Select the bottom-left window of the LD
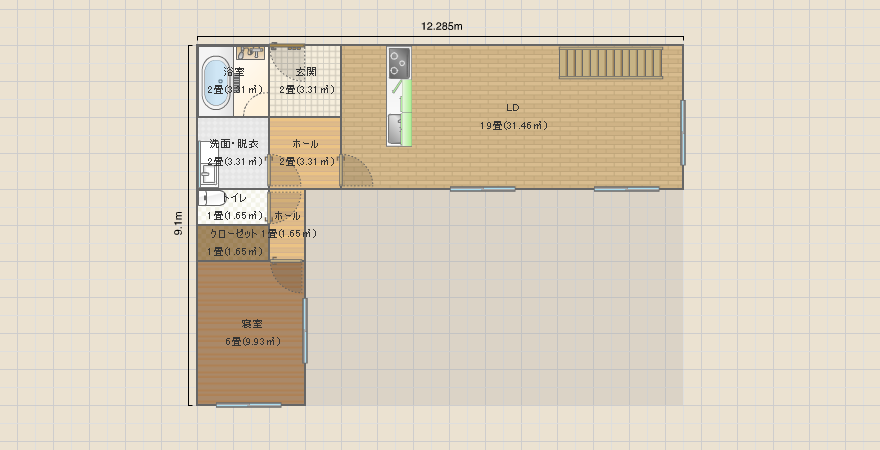 [483, 189]
